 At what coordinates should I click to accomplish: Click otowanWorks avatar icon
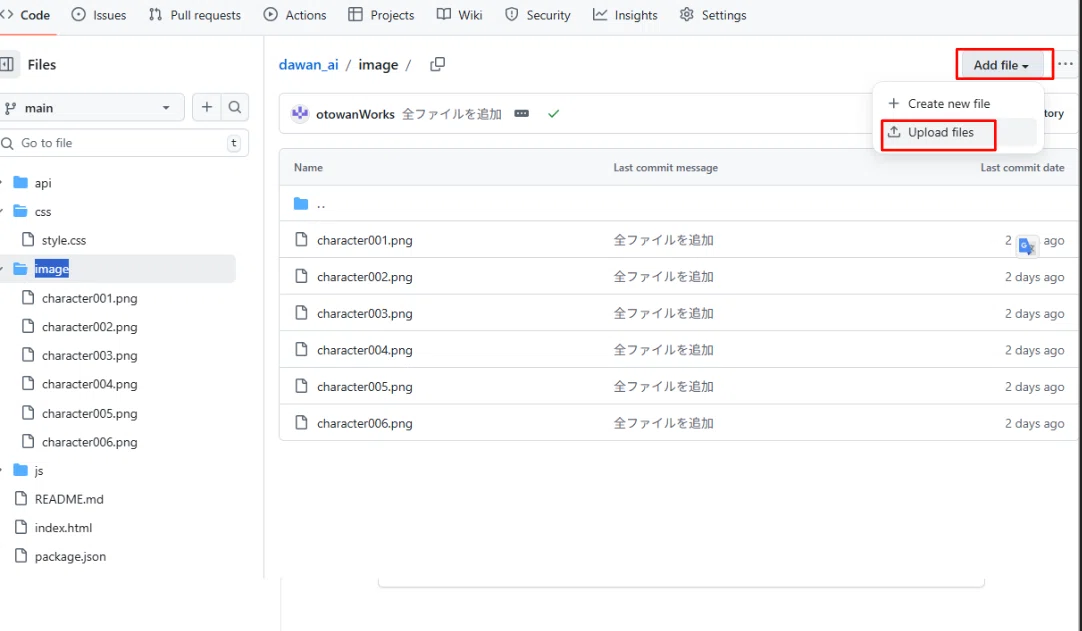299,114
